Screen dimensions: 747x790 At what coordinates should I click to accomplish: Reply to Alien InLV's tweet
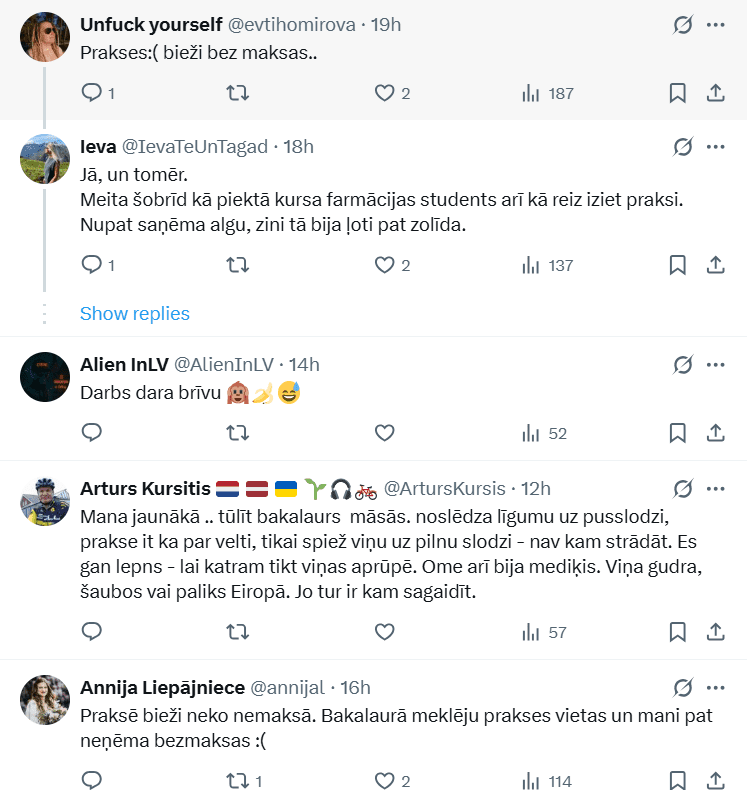(x=92, y=433)
